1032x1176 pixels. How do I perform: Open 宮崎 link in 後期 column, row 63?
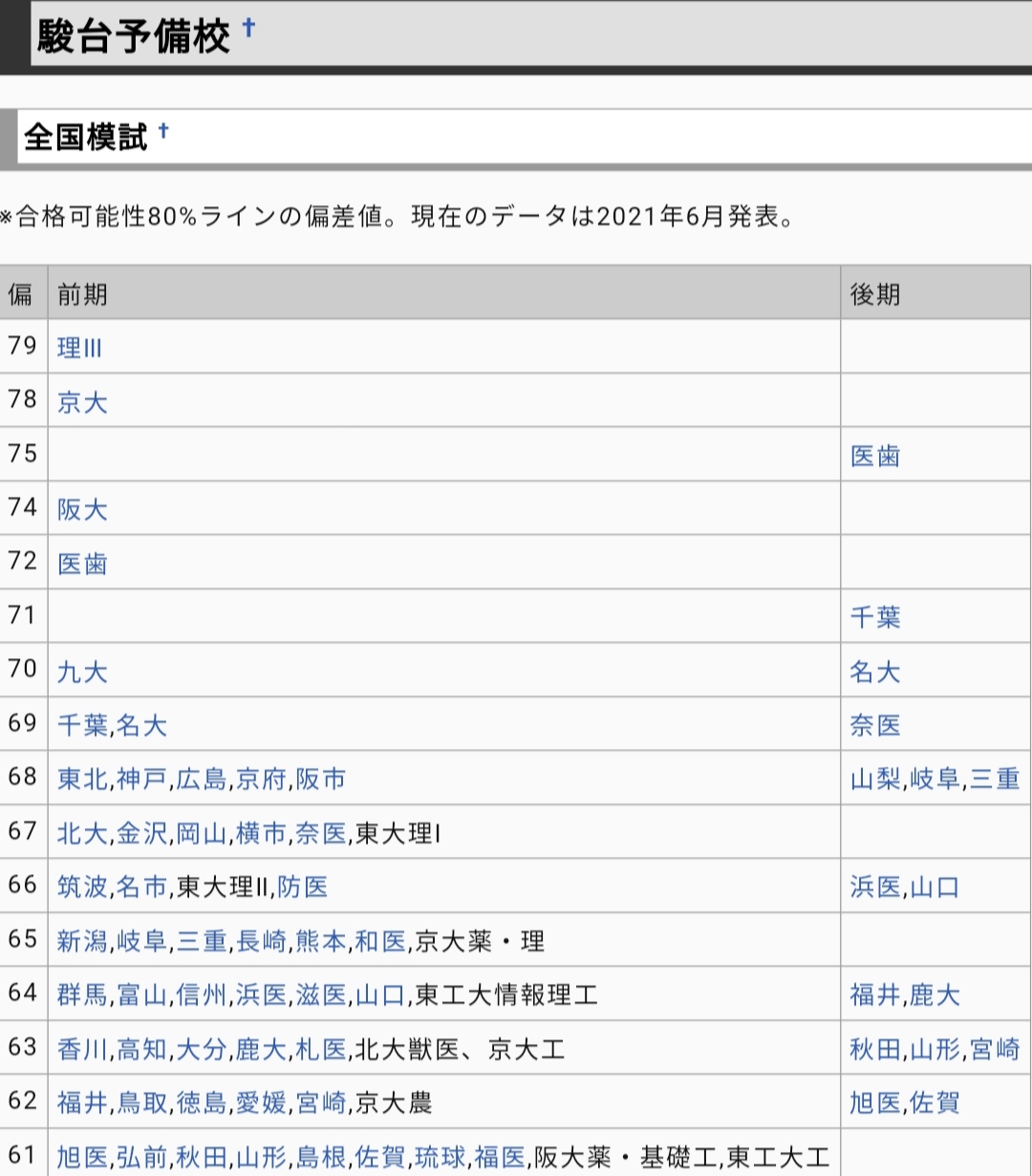tap(995, 1049)
